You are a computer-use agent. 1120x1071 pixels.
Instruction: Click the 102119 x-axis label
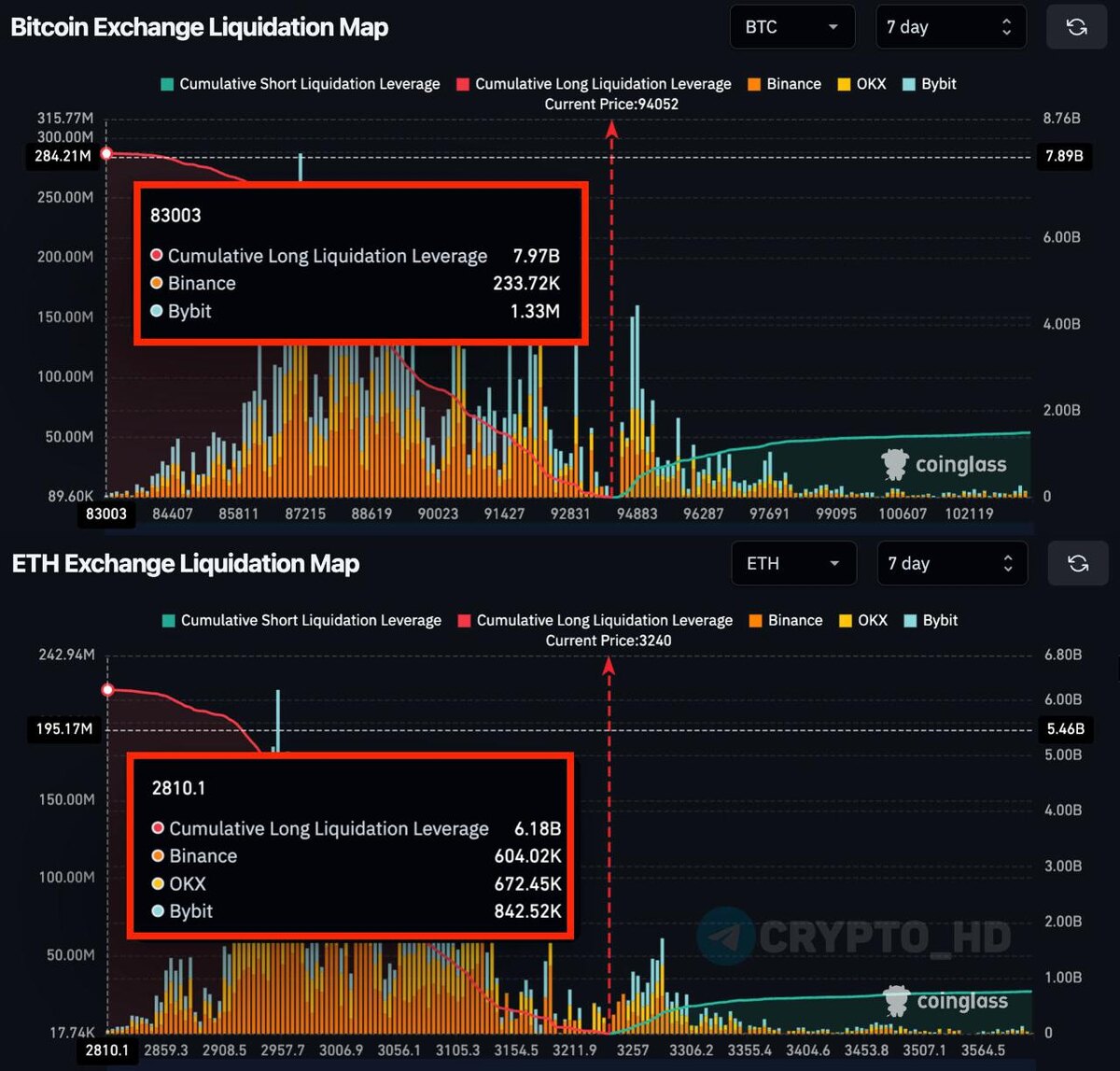(x=969, y=514)
